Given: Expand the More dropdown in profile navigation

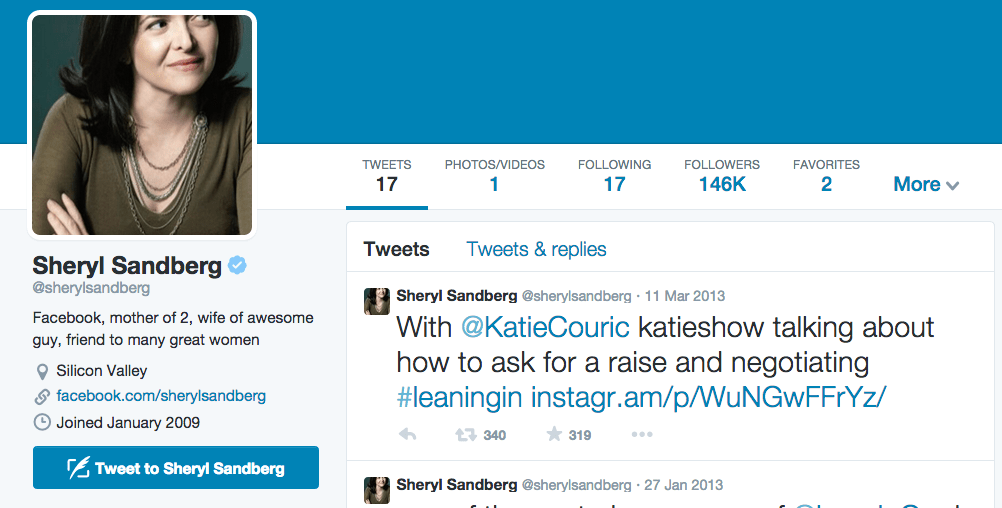Looking at the screenshot, I should tap(926, 184).
